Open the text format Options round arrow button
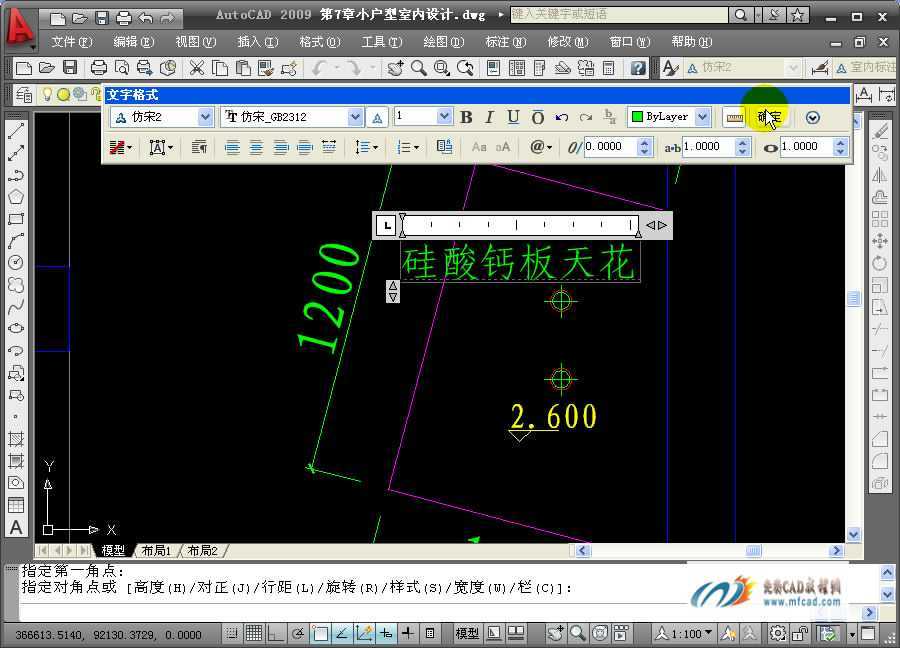Viewport: 900px width, 648px height. (x=812, y=118)
